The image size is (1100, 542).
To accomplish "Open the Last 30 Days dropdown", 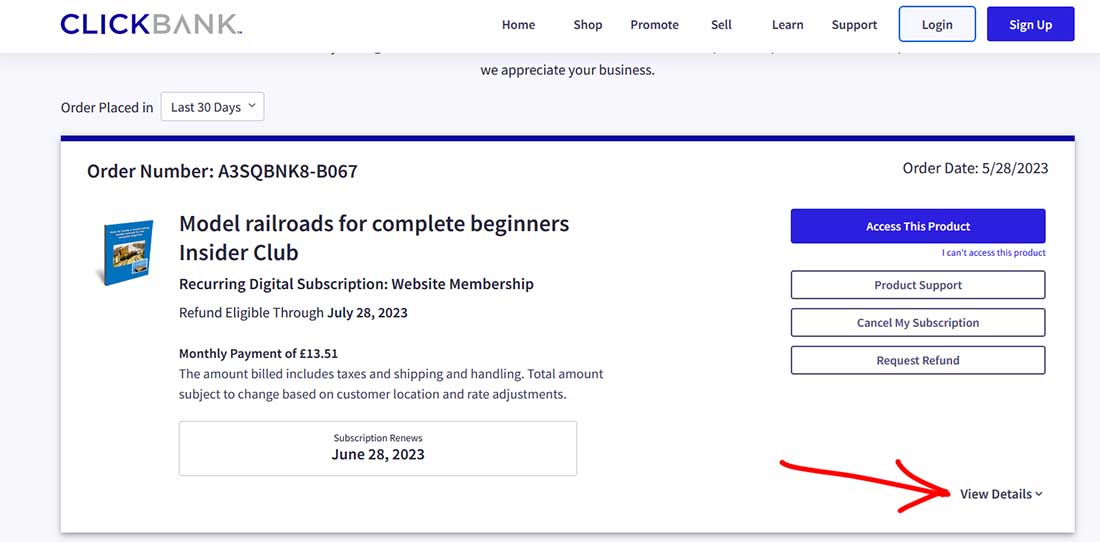I will click(x=212, y=107).
